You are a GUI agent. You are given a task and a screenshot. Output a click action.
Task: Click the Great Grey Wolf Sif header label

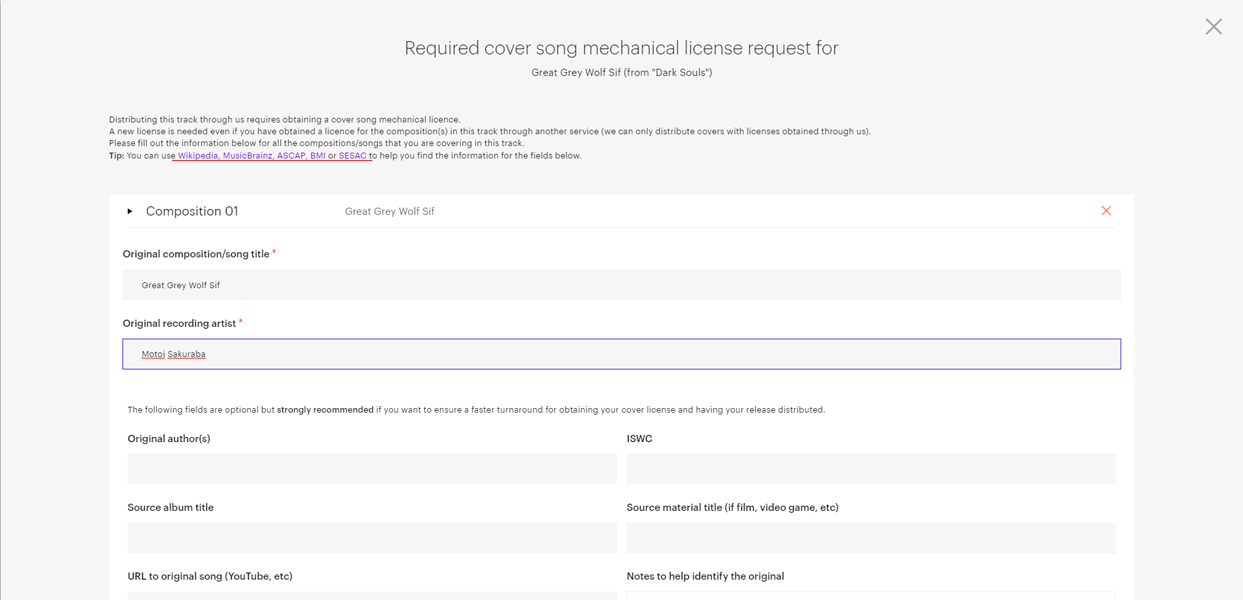click(x=390, y=211)
